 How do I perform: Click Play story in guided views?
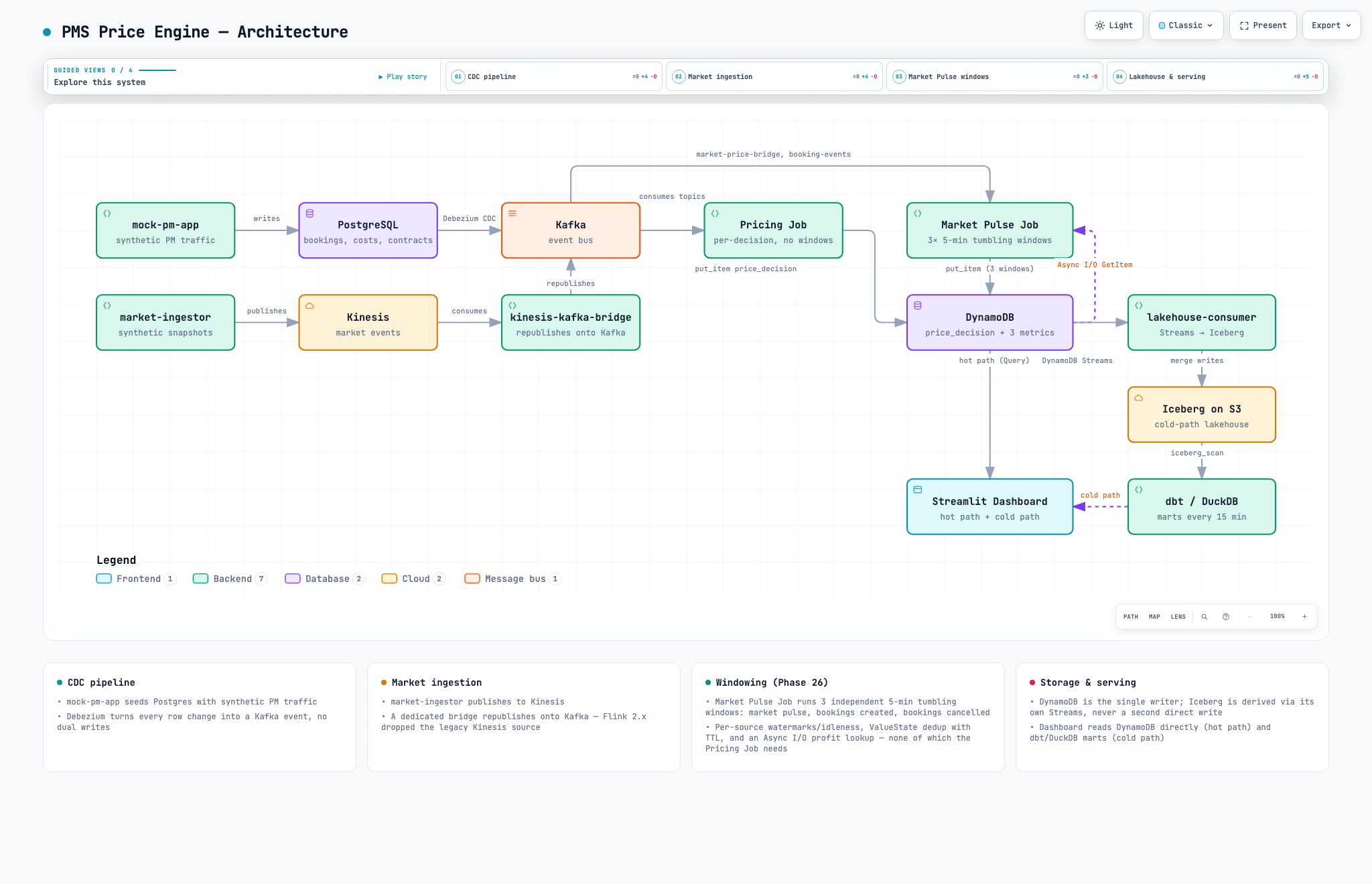403,77
